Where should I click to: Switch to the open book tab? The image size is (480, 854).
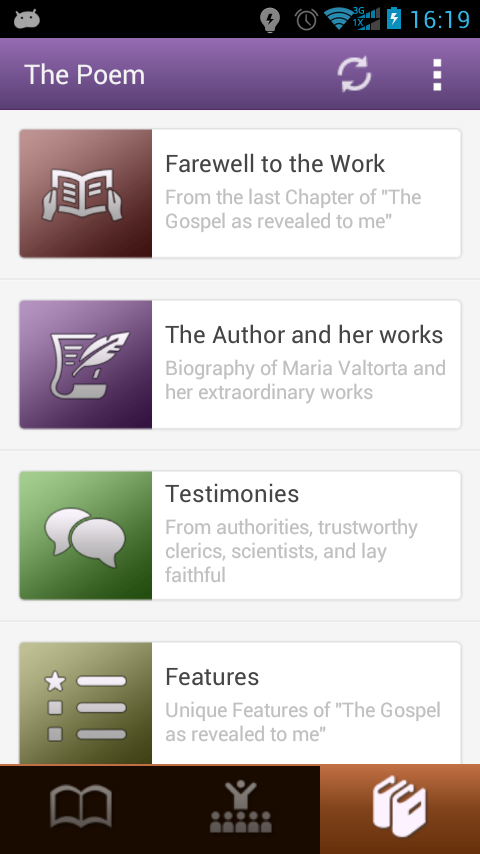pyautogui.click(x=80, y=809)
